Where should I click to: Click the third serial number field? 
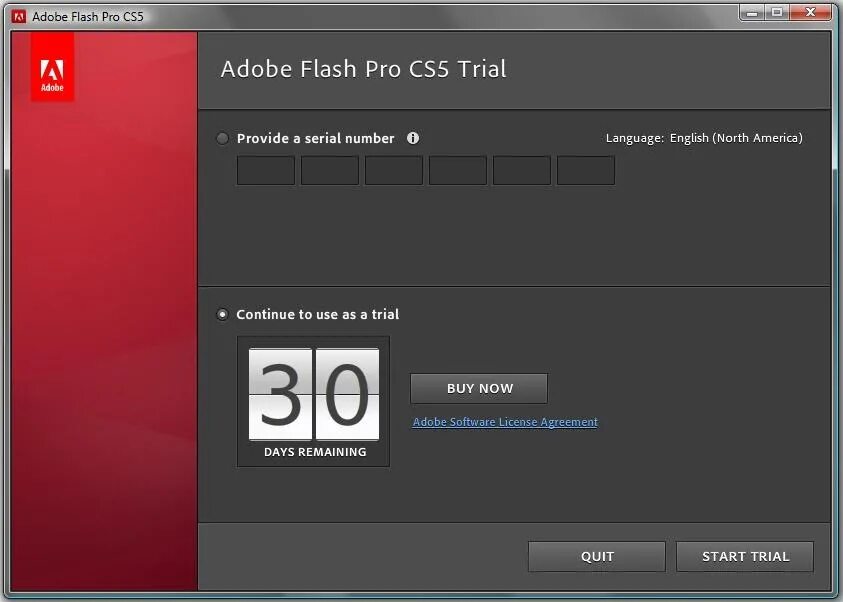pyautogui.click(x=394, y=170)
